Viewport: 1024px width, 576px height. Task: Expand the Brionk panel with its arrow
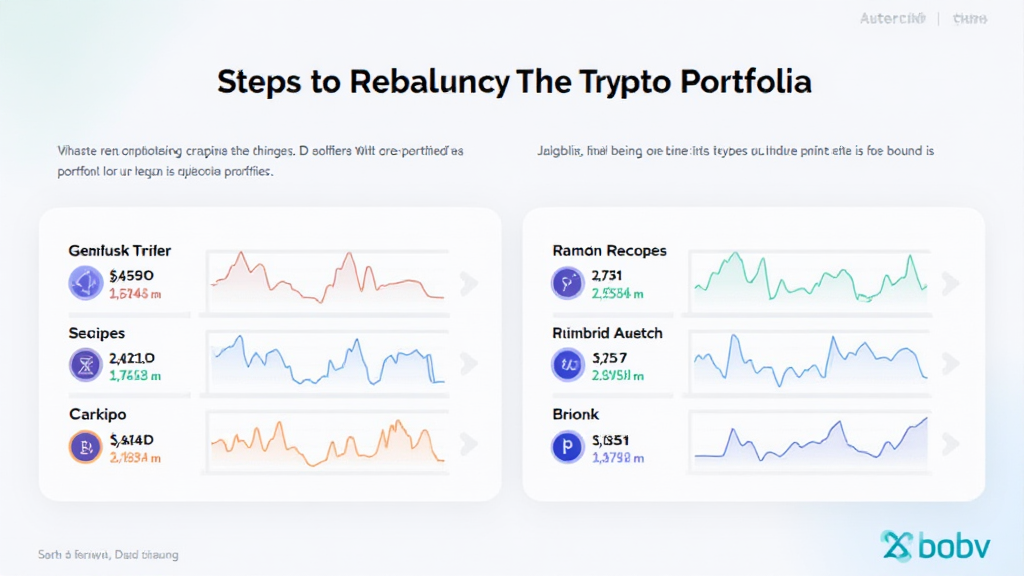pos(950,445)
